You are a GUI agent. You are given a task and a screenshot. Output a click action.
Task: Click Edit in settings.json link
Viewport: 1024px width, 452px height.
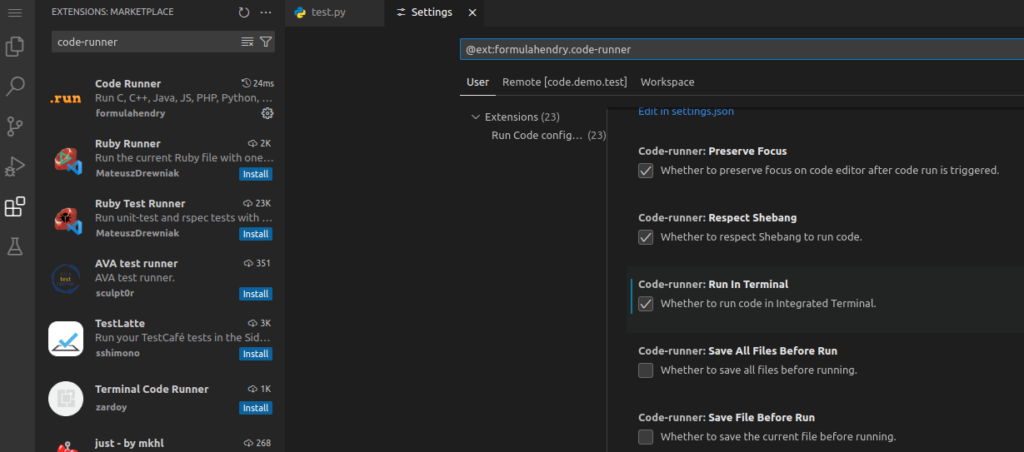[x=686, y=112]
